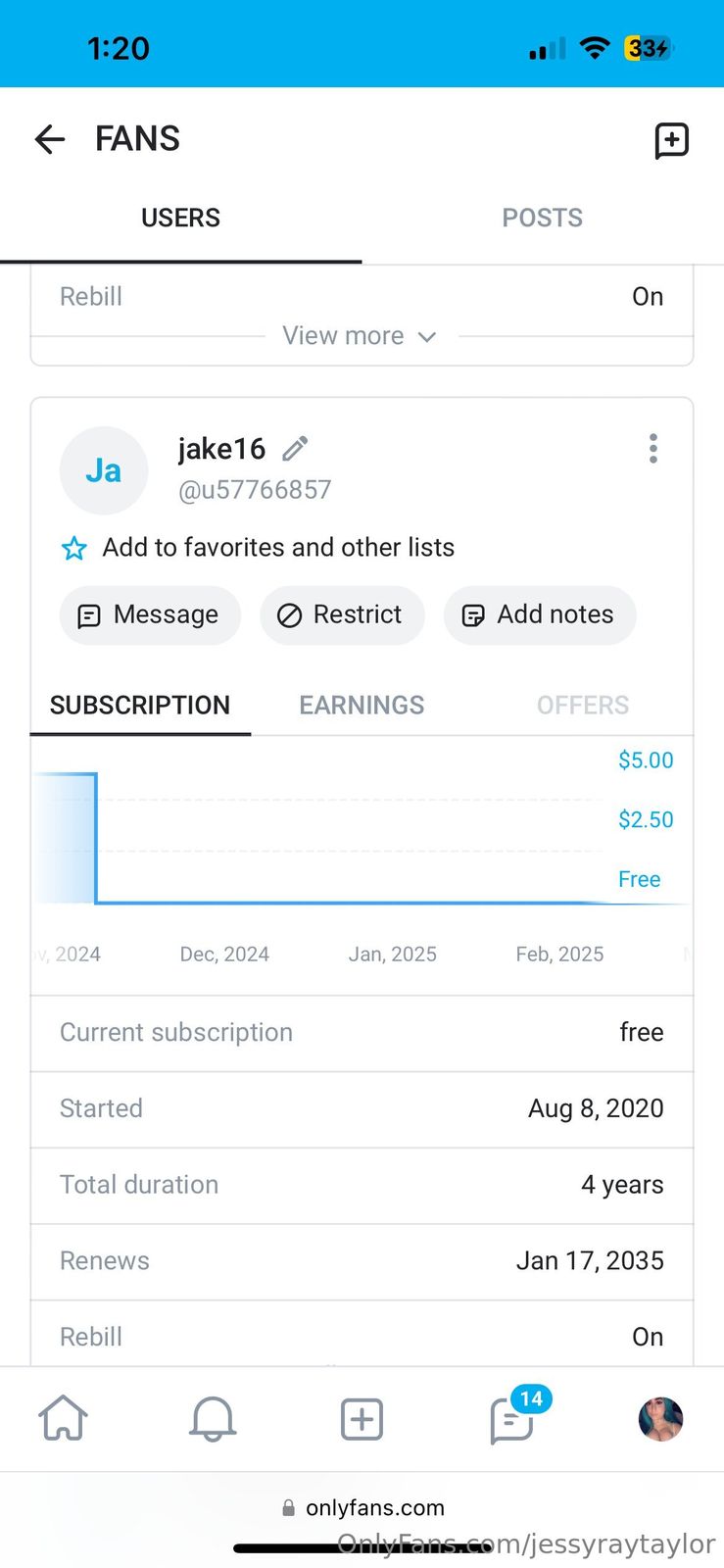
Task: Expand View more on previous fan card
Action: pyautogui.click(x=359, y=336)
